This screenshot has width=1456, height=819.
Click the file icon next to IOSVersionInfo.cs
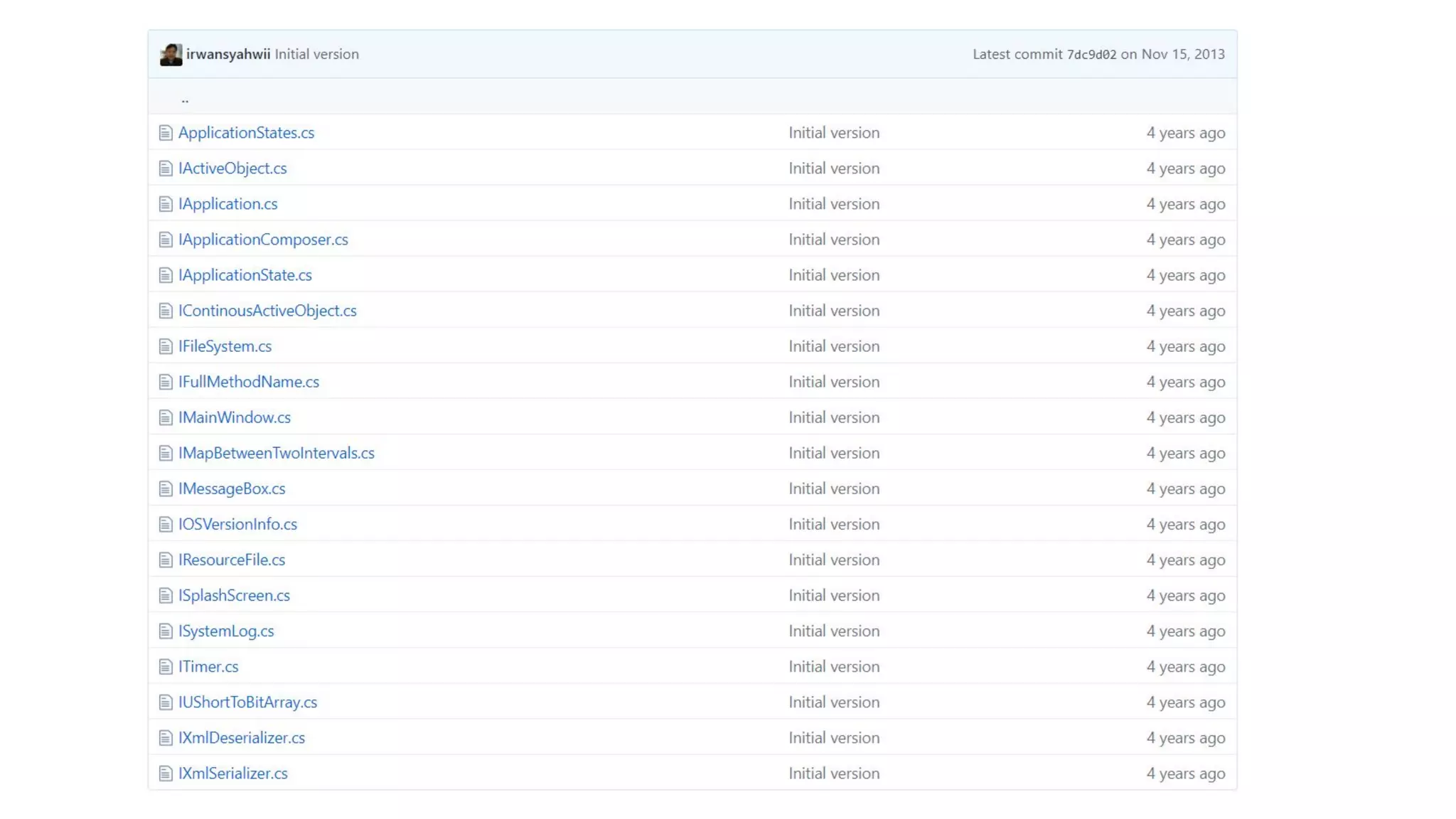pyautogui.click(x=166, y=525)
